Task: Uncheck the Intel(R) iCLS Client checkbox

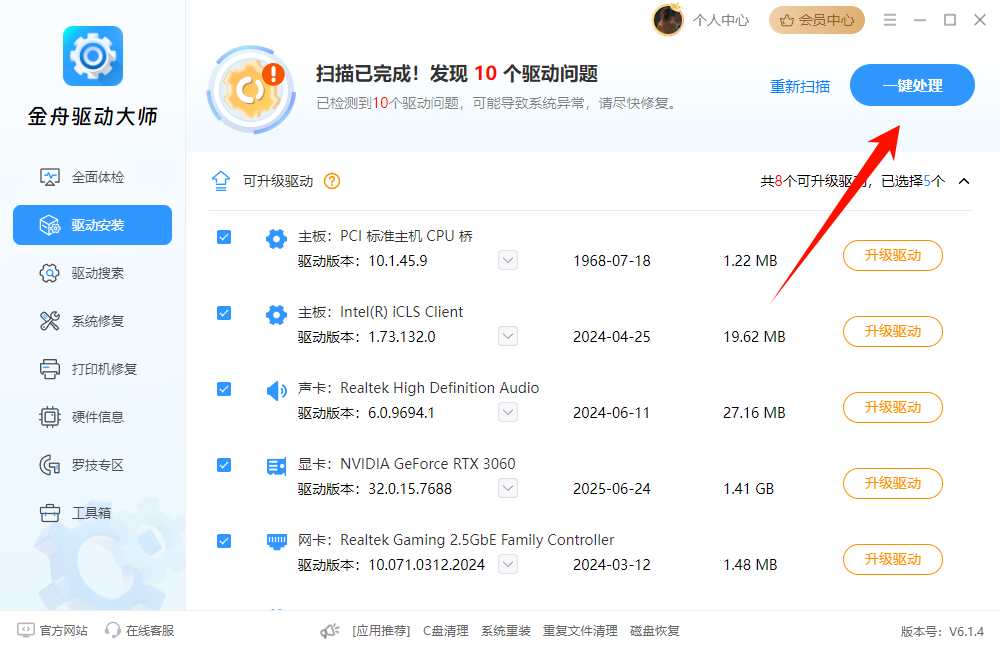Action: pos(224,313)
